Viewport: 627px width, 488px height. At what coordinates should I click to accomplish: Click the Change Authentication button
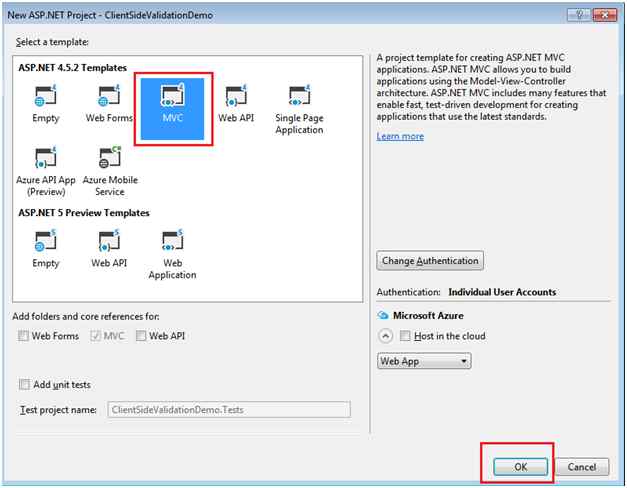pyautogui.click(x=430, y=261)
